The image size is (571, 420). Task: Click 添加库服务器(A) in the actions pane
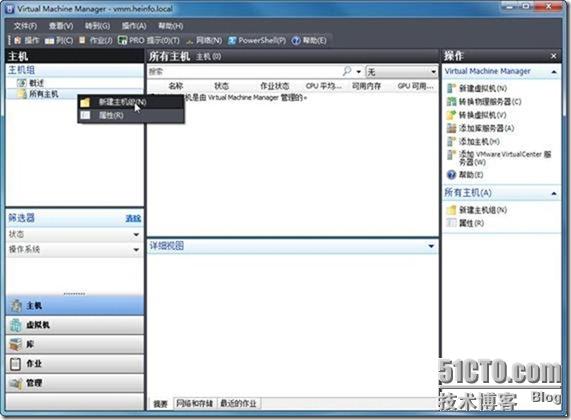pyautogui.click(x=480, y=128)
